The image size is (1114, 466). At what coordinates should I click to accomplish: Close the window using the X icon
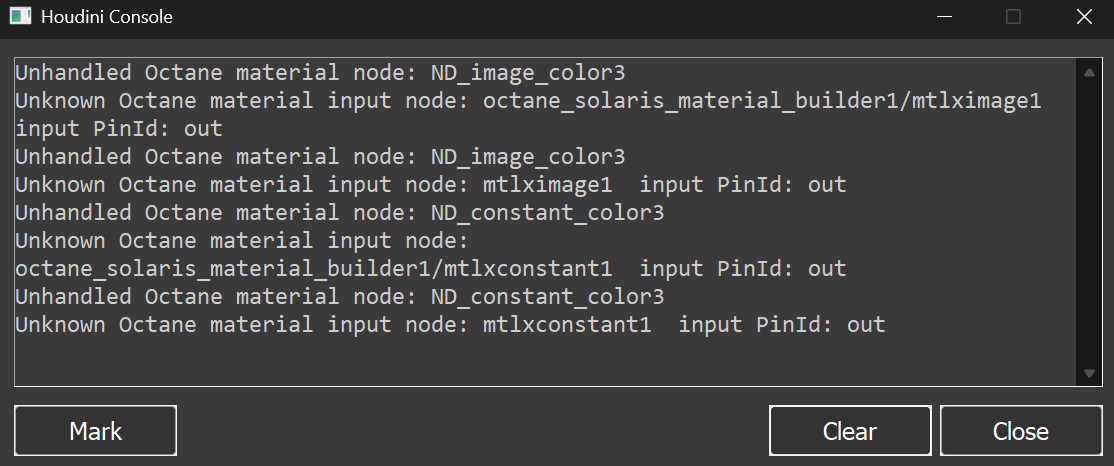pos(1084,16)
